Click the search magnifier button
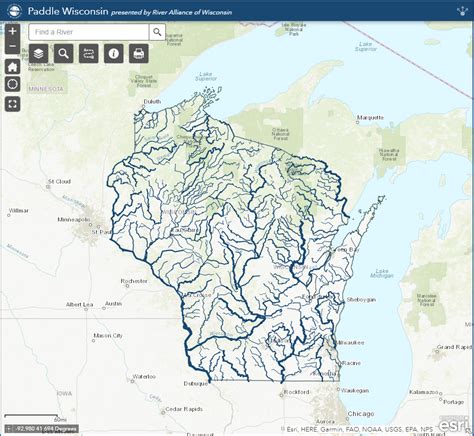This screenshot has height=436, width=474. click(157, 32)
